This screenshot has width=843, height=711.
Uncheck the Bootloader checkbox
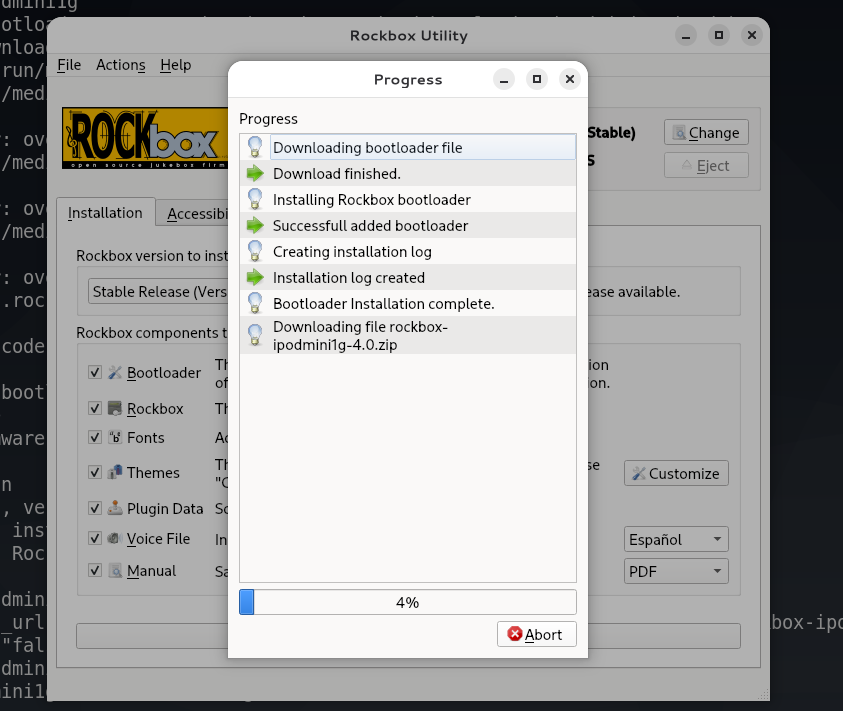[x=95, y=373]
